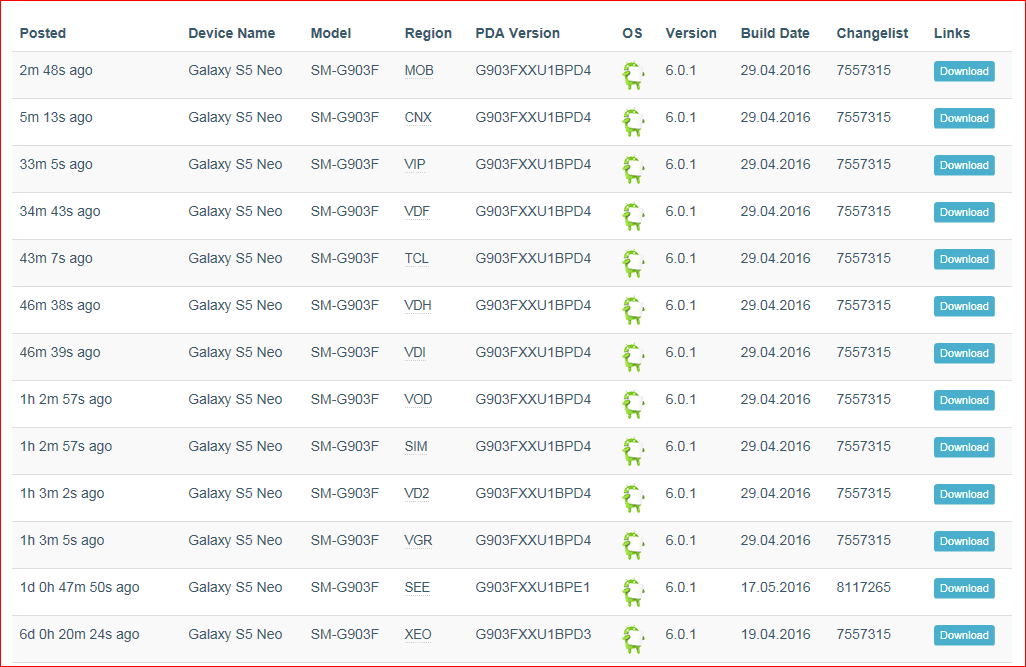1026x667 pixels.
Task: Click the Region column header
Action: coord(428,34)
